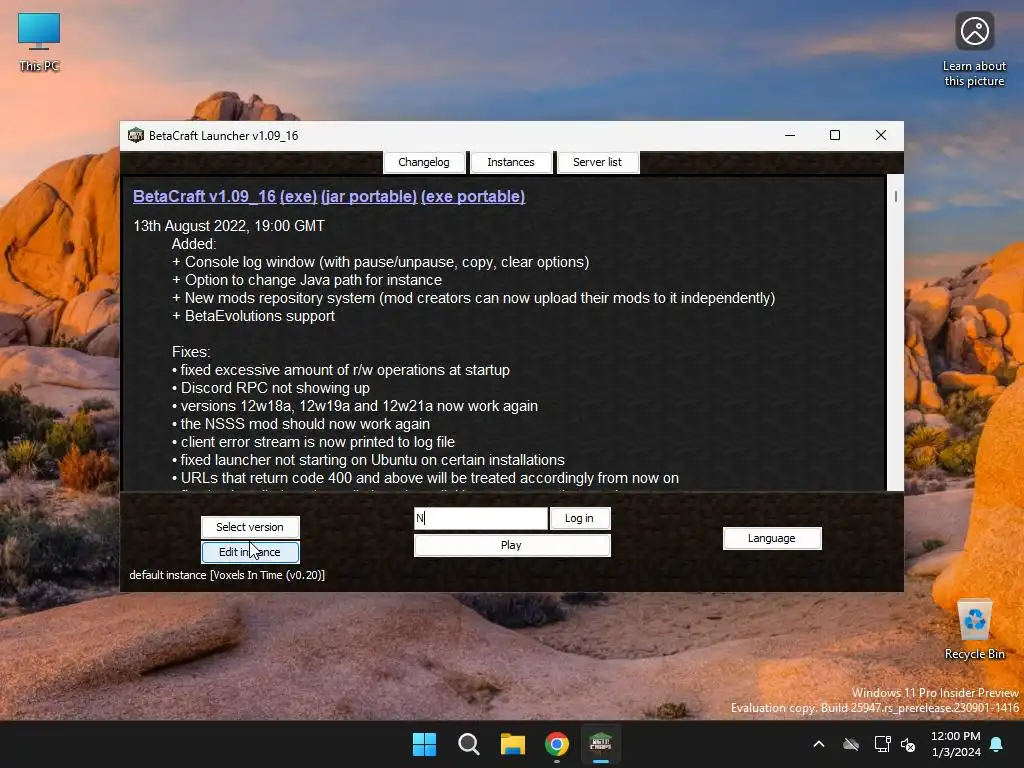Viewport: 1024px width, 768px height.
Task: Click the cloud sync tray icon
Action: pos(851,744)
